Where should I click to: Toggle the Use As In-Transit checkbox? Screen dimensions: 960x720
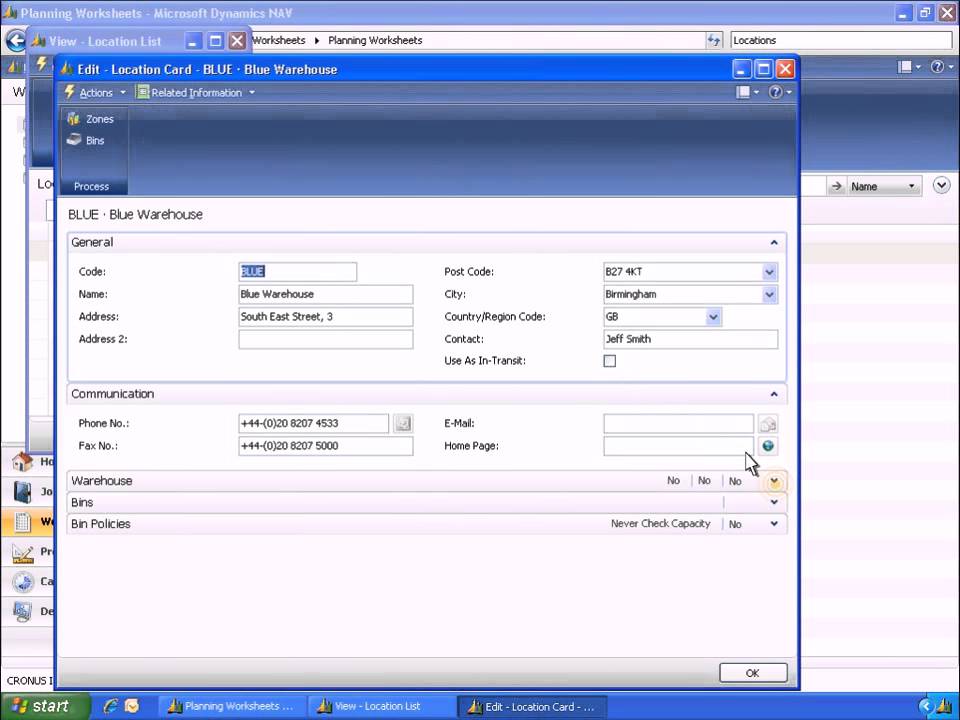click(610, 361)
